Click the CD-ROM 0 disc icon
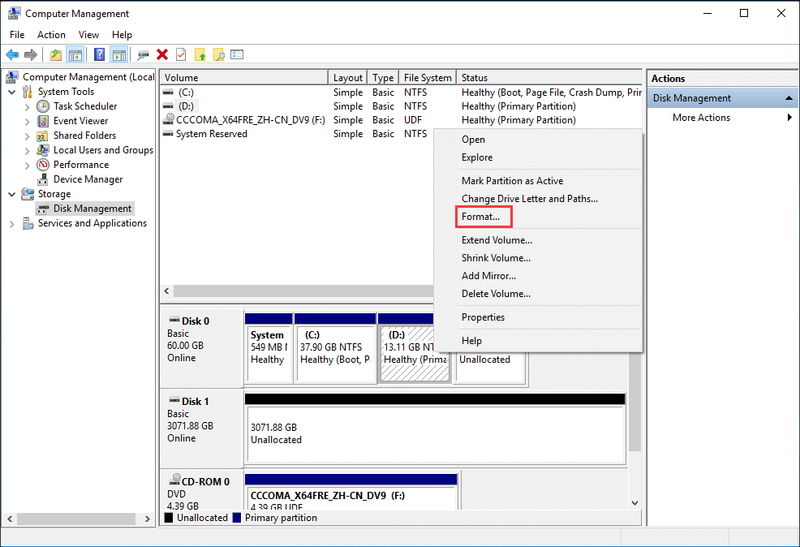 175,480
